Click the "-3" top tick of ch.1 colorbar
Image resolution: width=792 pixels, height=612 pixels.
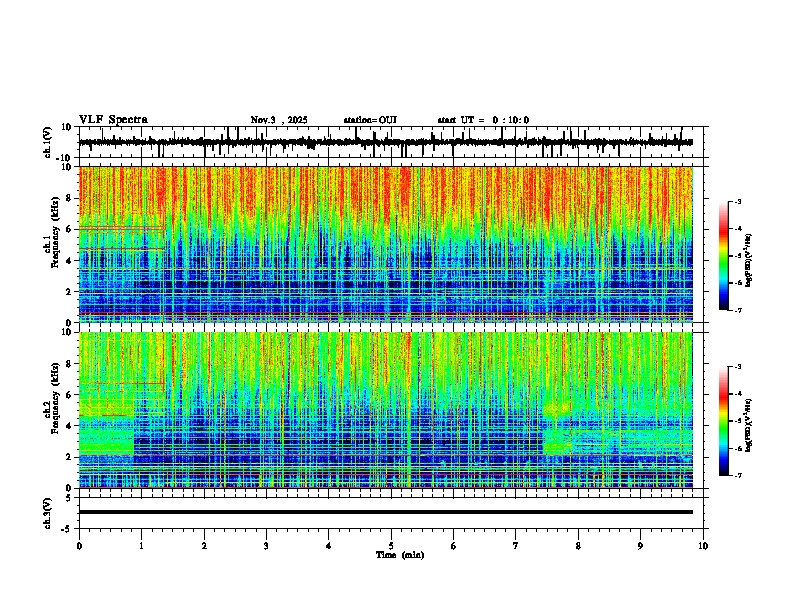[737, 201]
